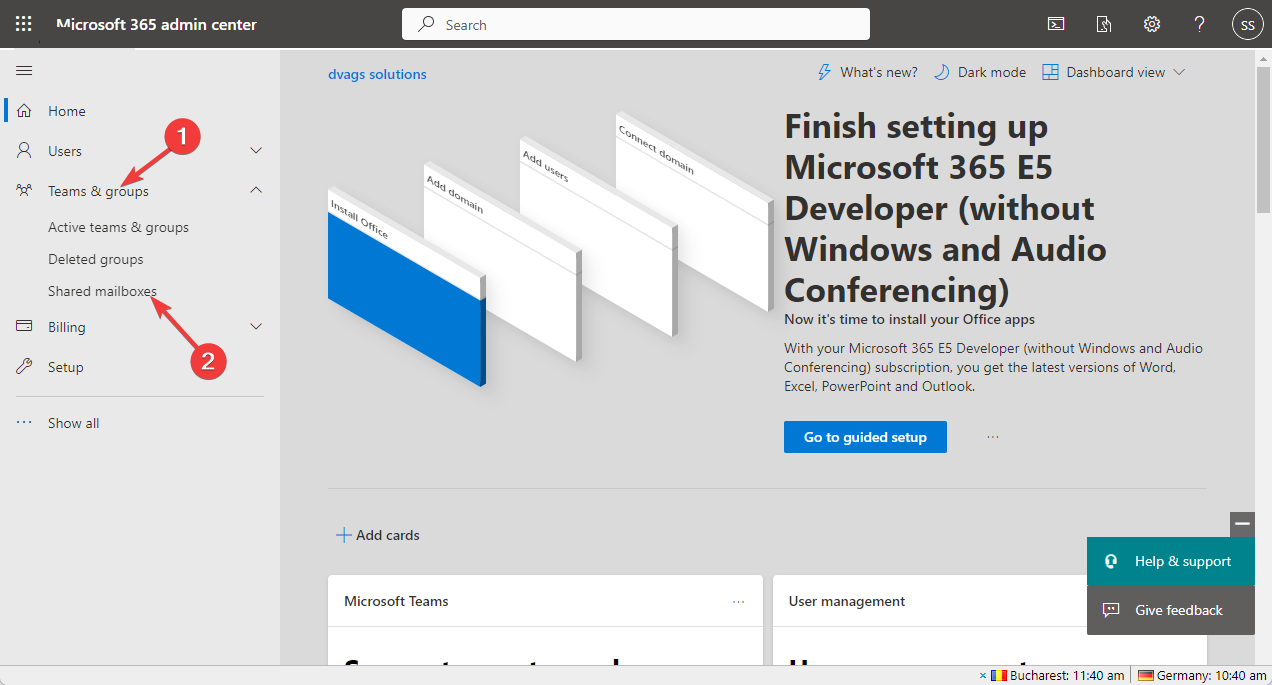Image resolution: width=1272 pixels, height=685 pixels.
Task: Click the Users person icon
Action: [x=25, y=150]
